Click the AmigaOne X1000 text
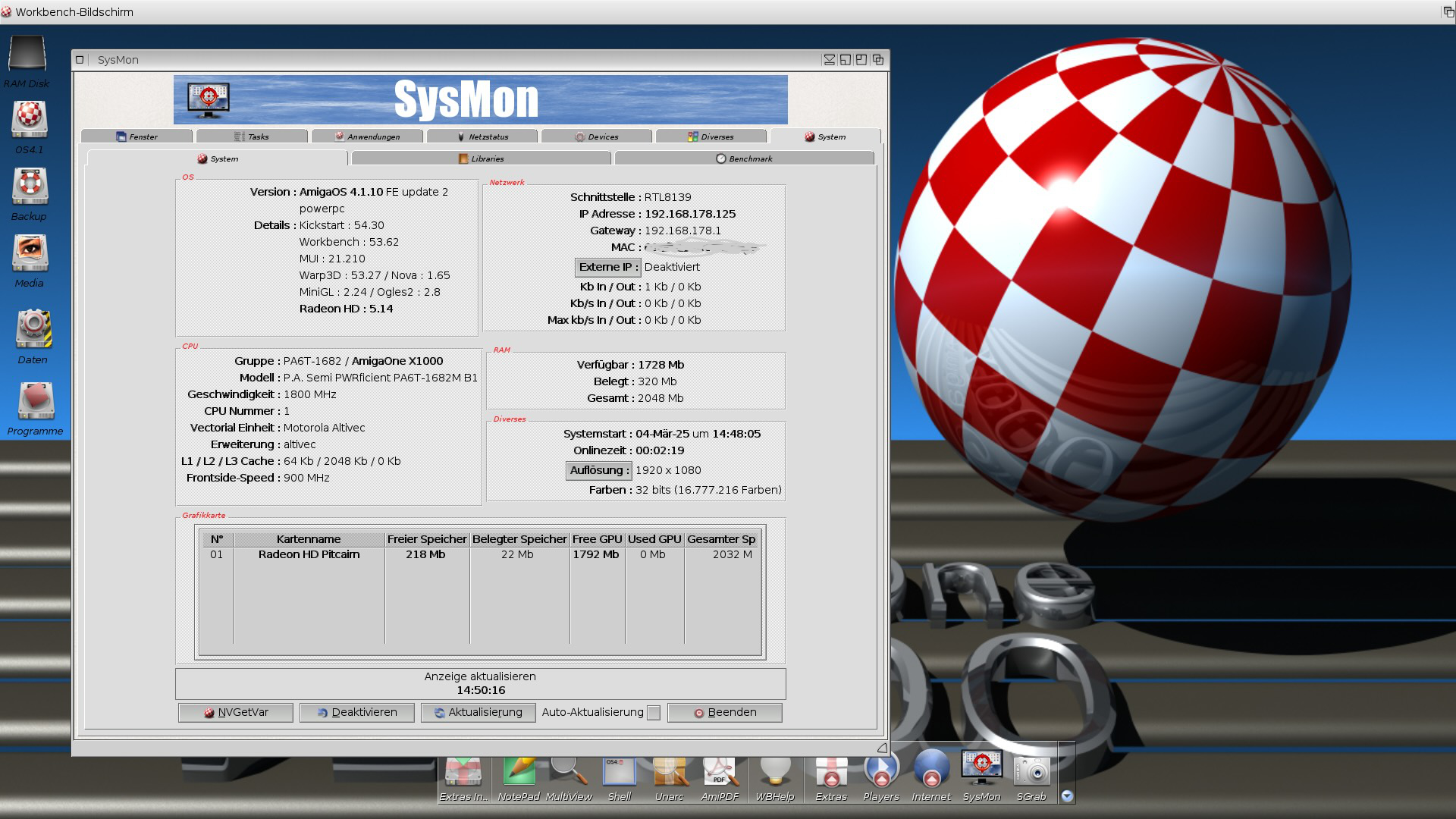 (397, 361)
